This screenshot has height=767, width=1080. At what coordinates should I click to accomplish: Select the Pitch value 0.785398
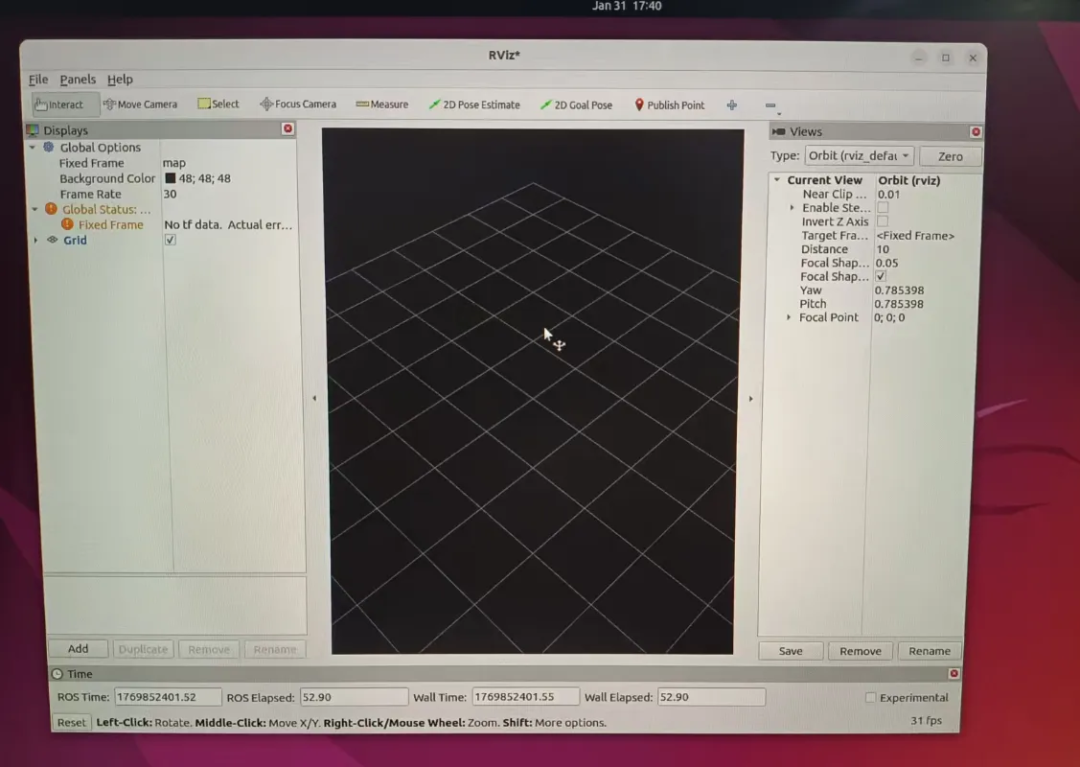point(899,304)
